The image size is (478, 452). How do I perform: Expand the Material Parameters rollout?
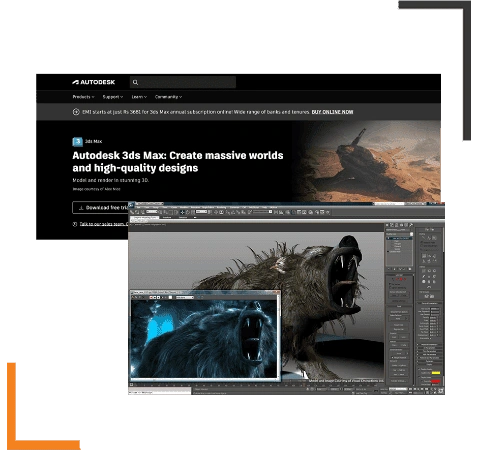pyautogui.click(x=429, y=345)
